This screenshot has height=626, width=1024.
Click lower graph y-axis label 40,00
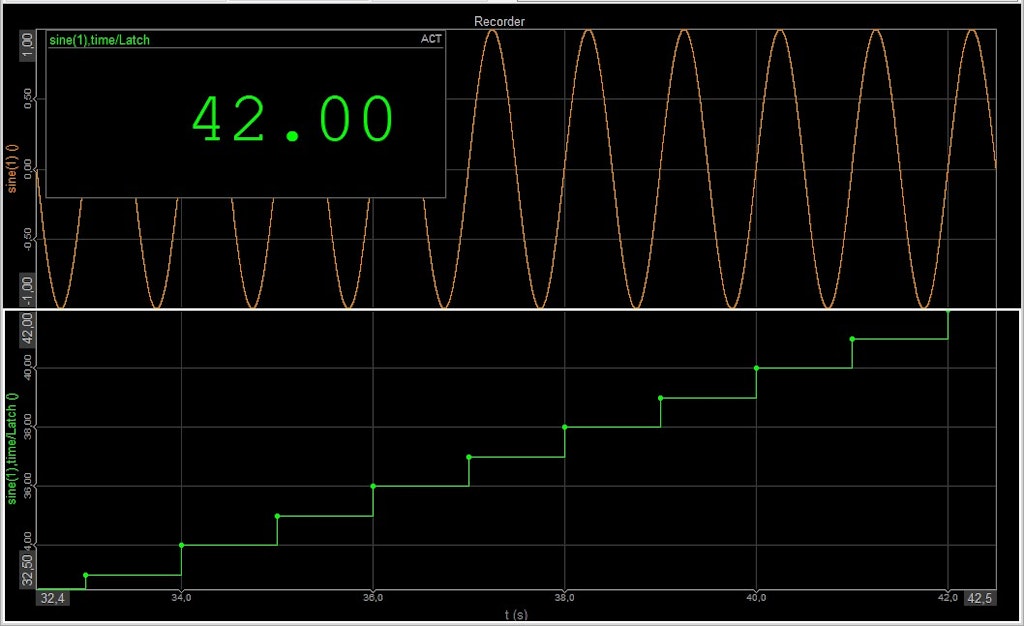27,367
